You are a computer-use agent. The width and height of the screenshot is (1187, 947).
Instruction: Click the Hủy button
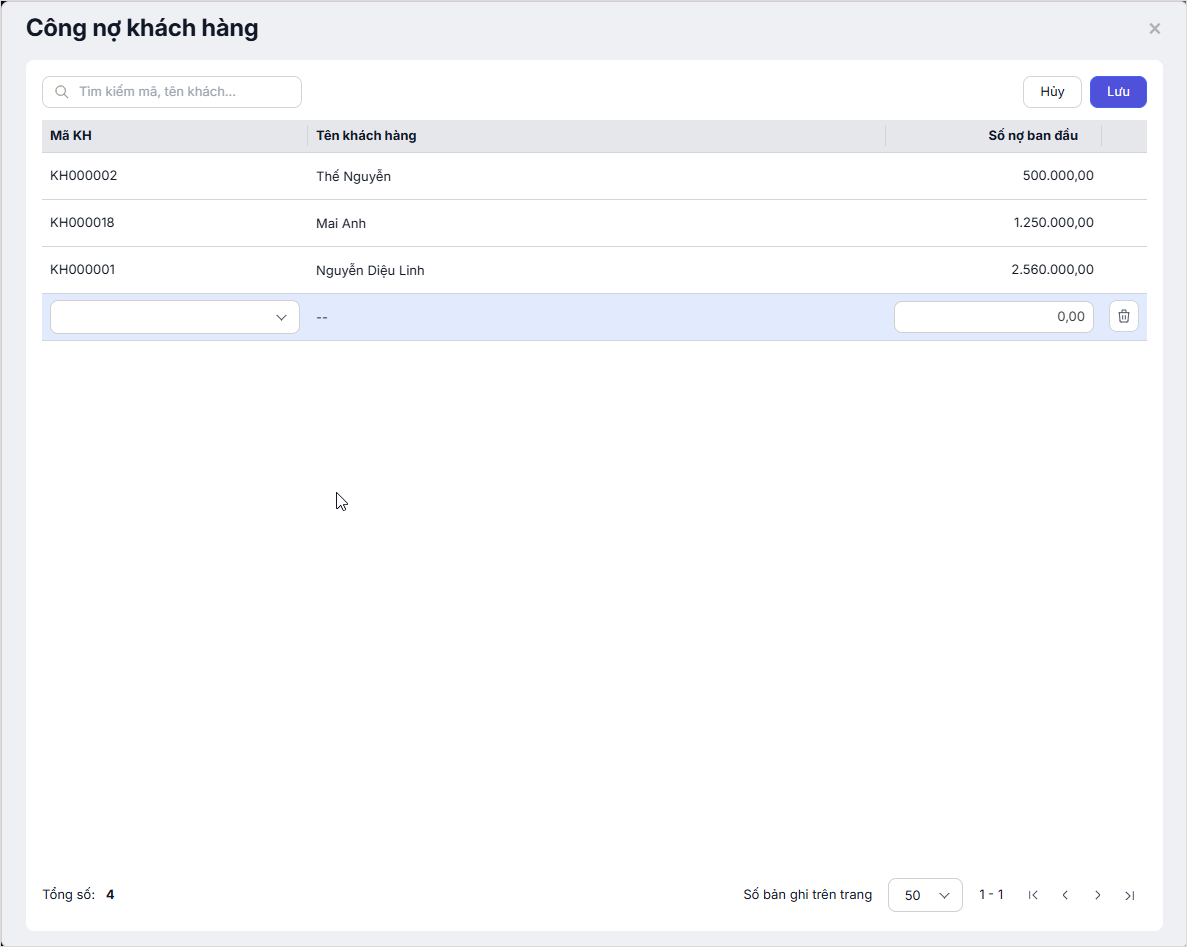point(1051,92)
